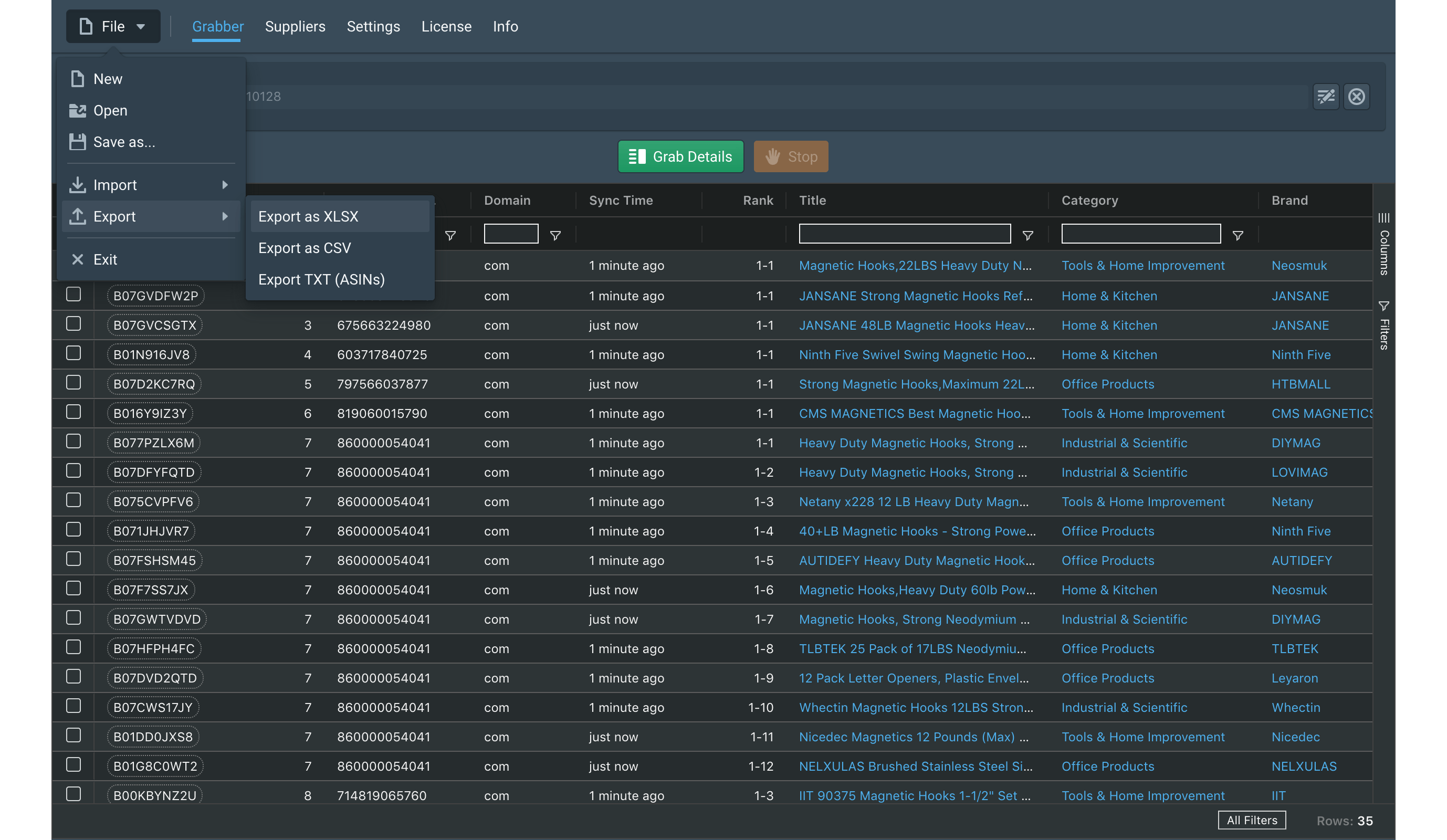Switch to the Suppliers tab
The image size is (1447, 840).
click(295, 26)
